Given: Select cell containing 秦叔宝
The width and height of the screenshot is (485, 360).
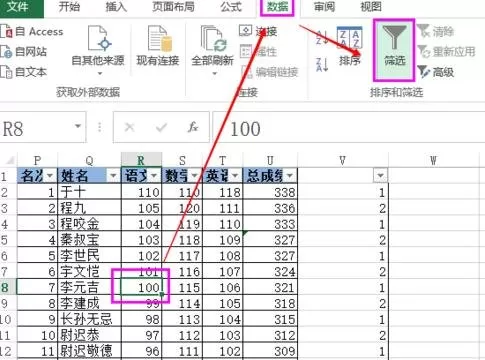Looking at the screenshot, I should tap(89, 240).
